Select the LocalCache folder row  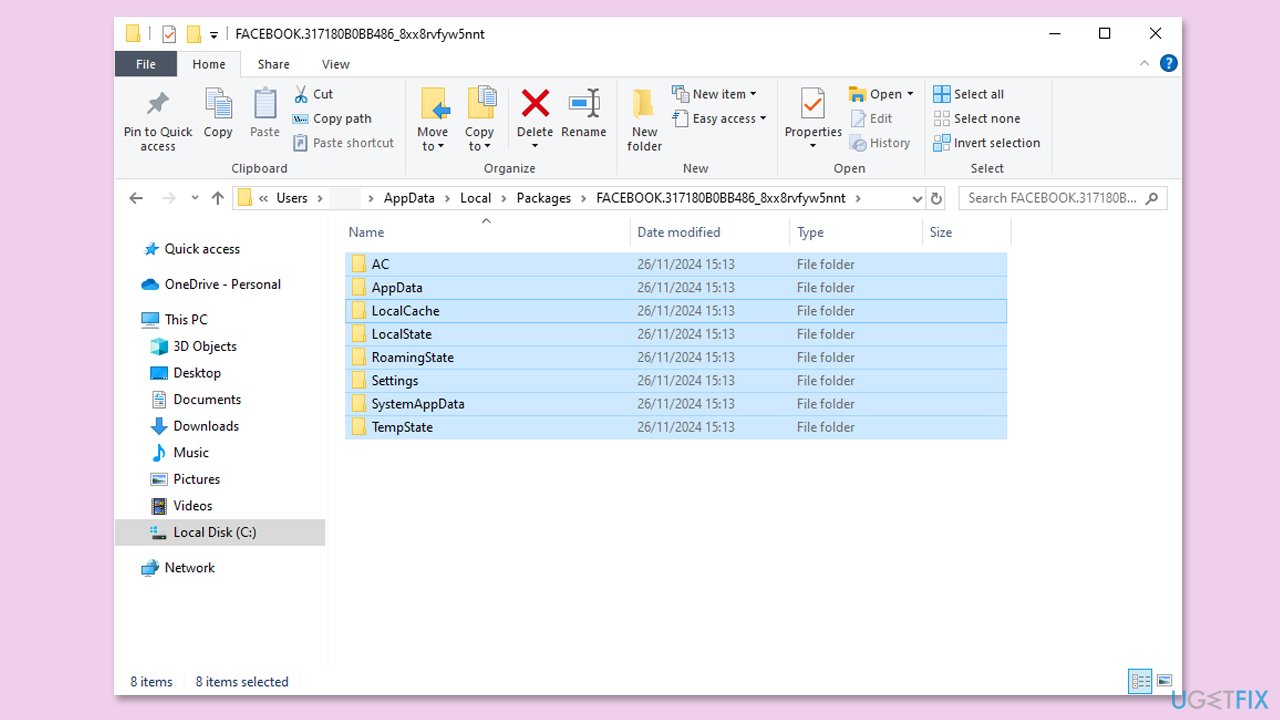(676, 311)
